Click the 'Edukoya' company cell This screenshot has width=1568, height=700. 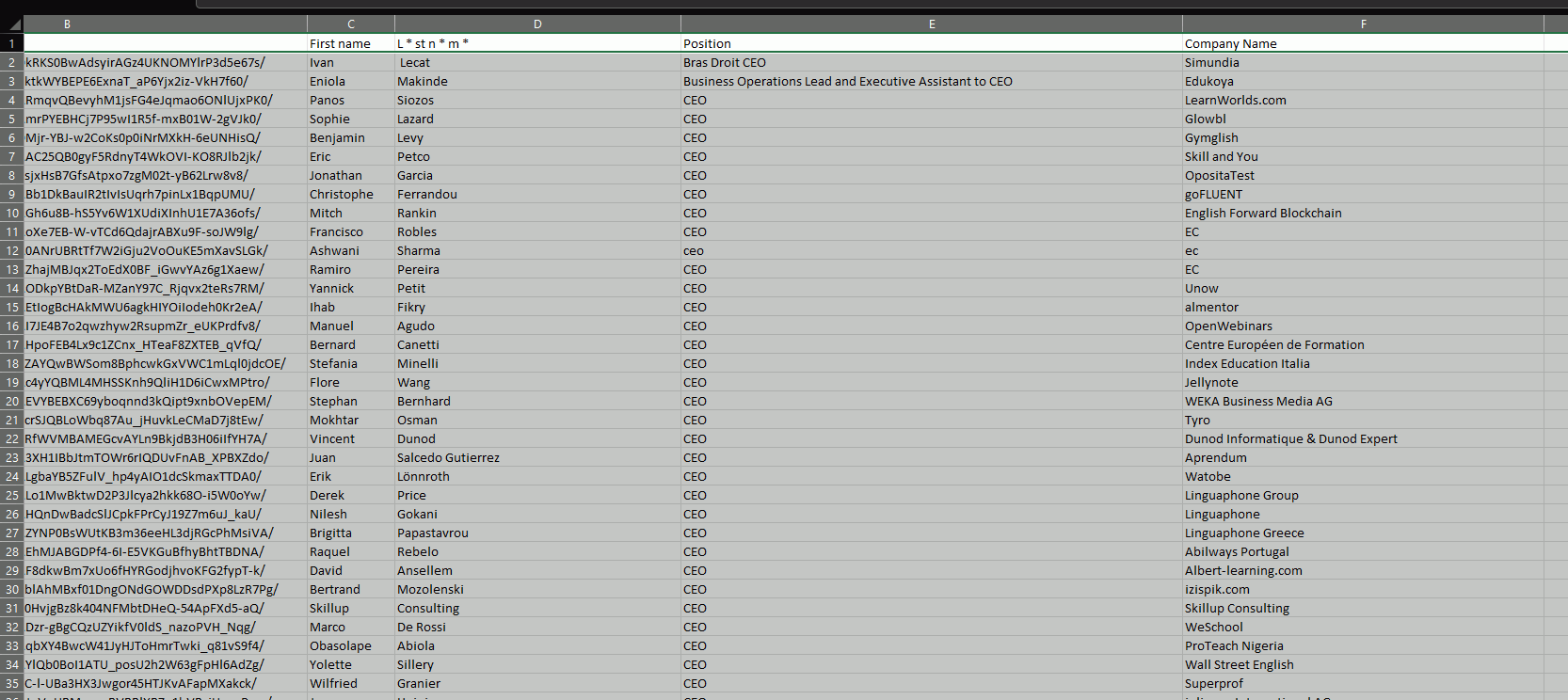coord(1363,81)
